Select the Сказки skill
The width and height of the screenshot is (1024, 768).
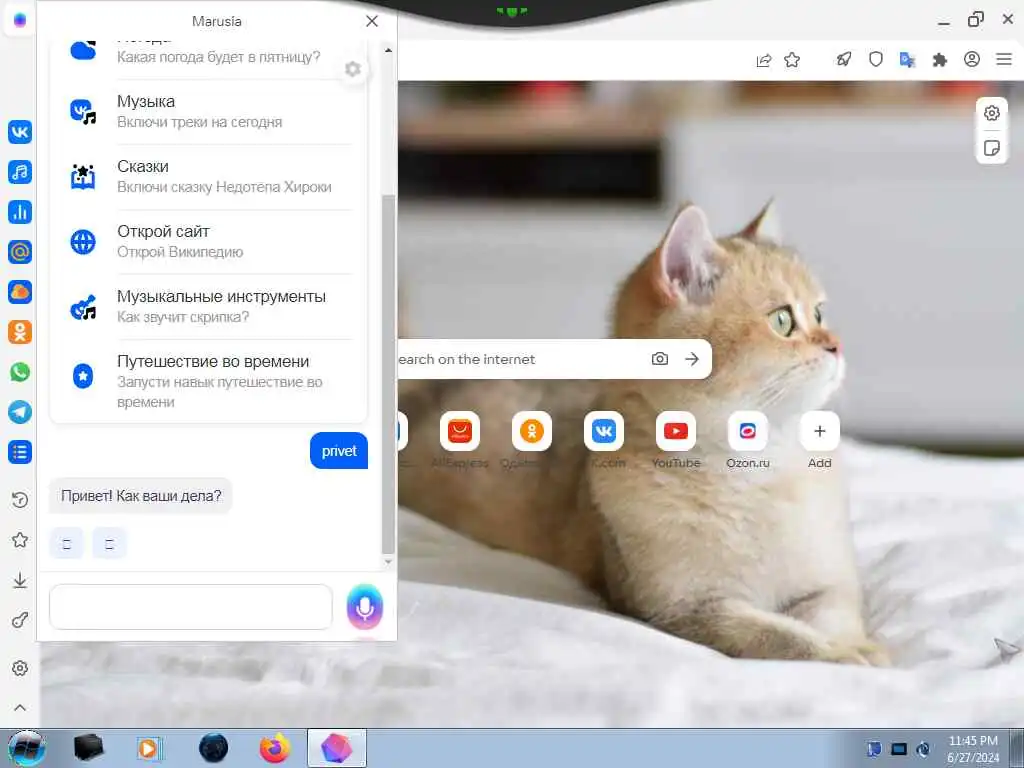coord(209,176)
